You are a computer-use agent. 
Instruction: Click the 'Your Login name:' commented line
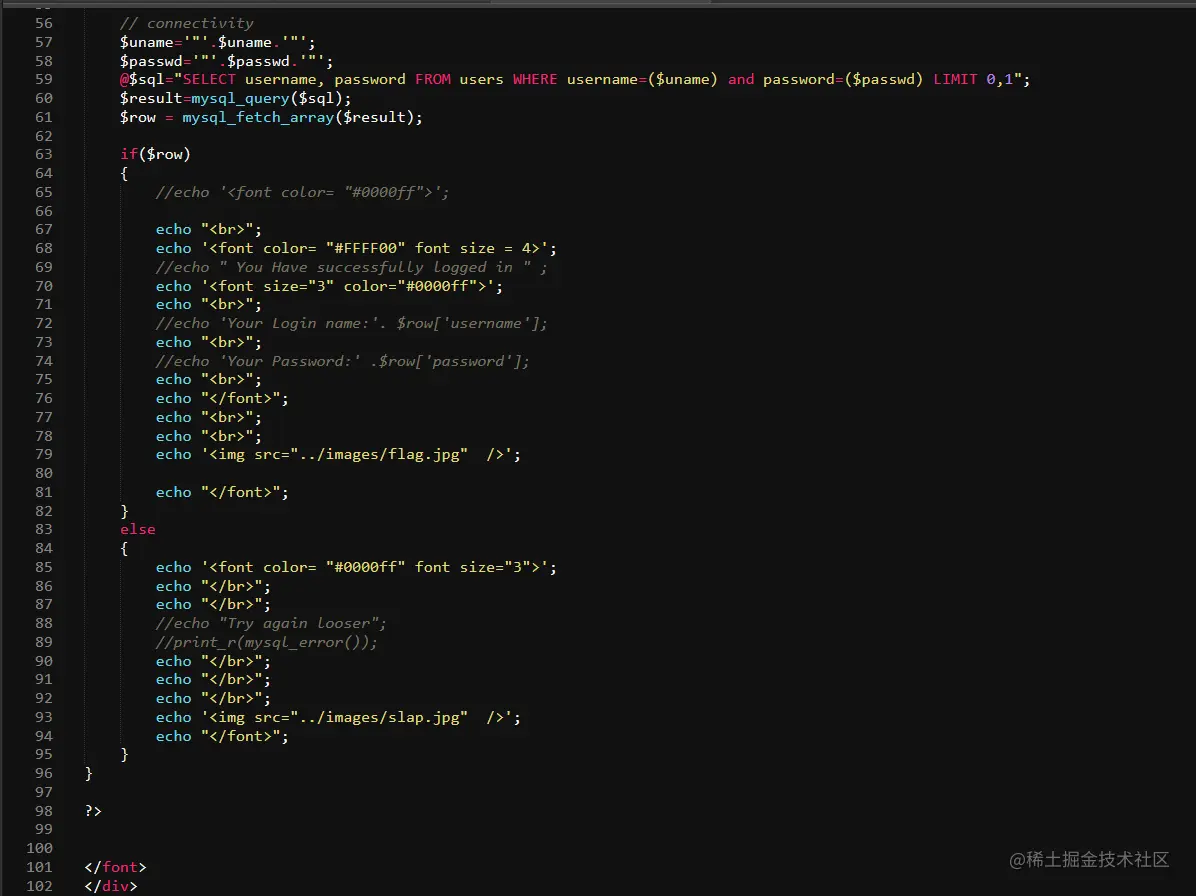pyautogui.click(x=352, y=323)
